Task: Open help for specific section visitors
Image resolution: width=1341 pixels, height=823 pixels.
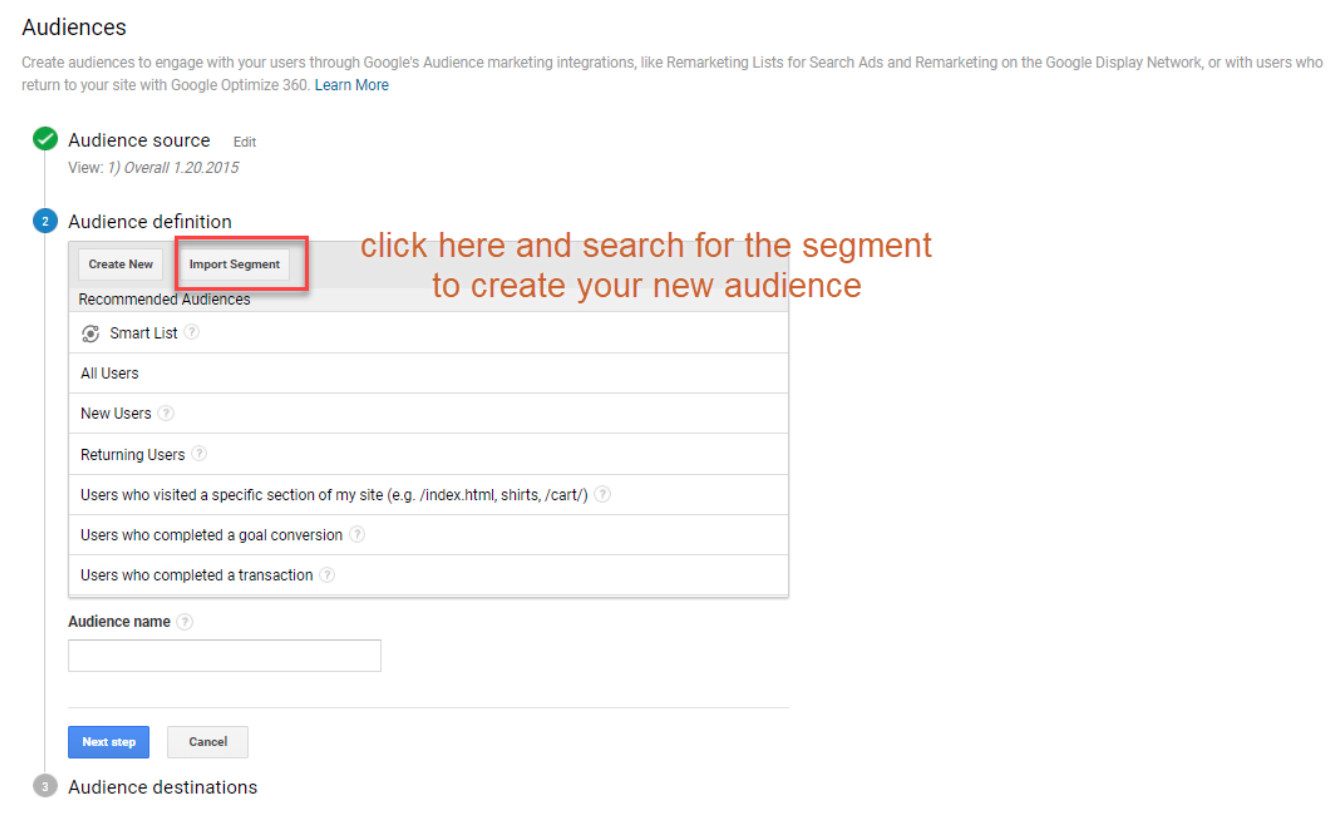Action: (602, 495)
